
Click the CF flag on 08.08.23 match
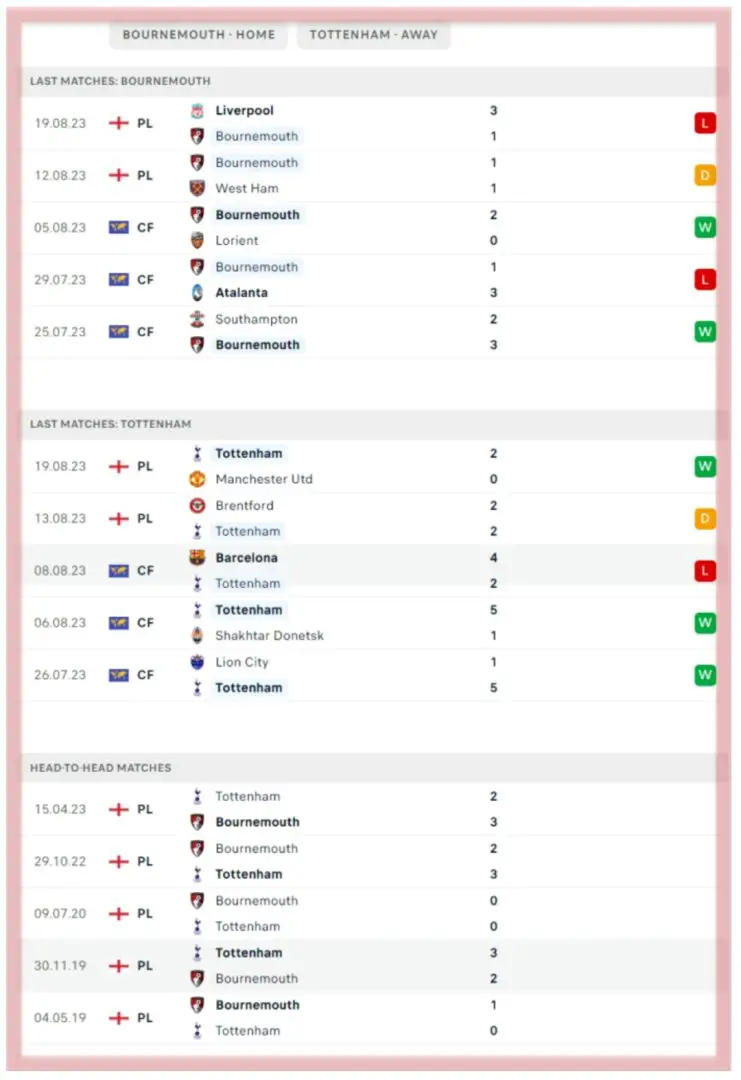[x=119, y=571]
